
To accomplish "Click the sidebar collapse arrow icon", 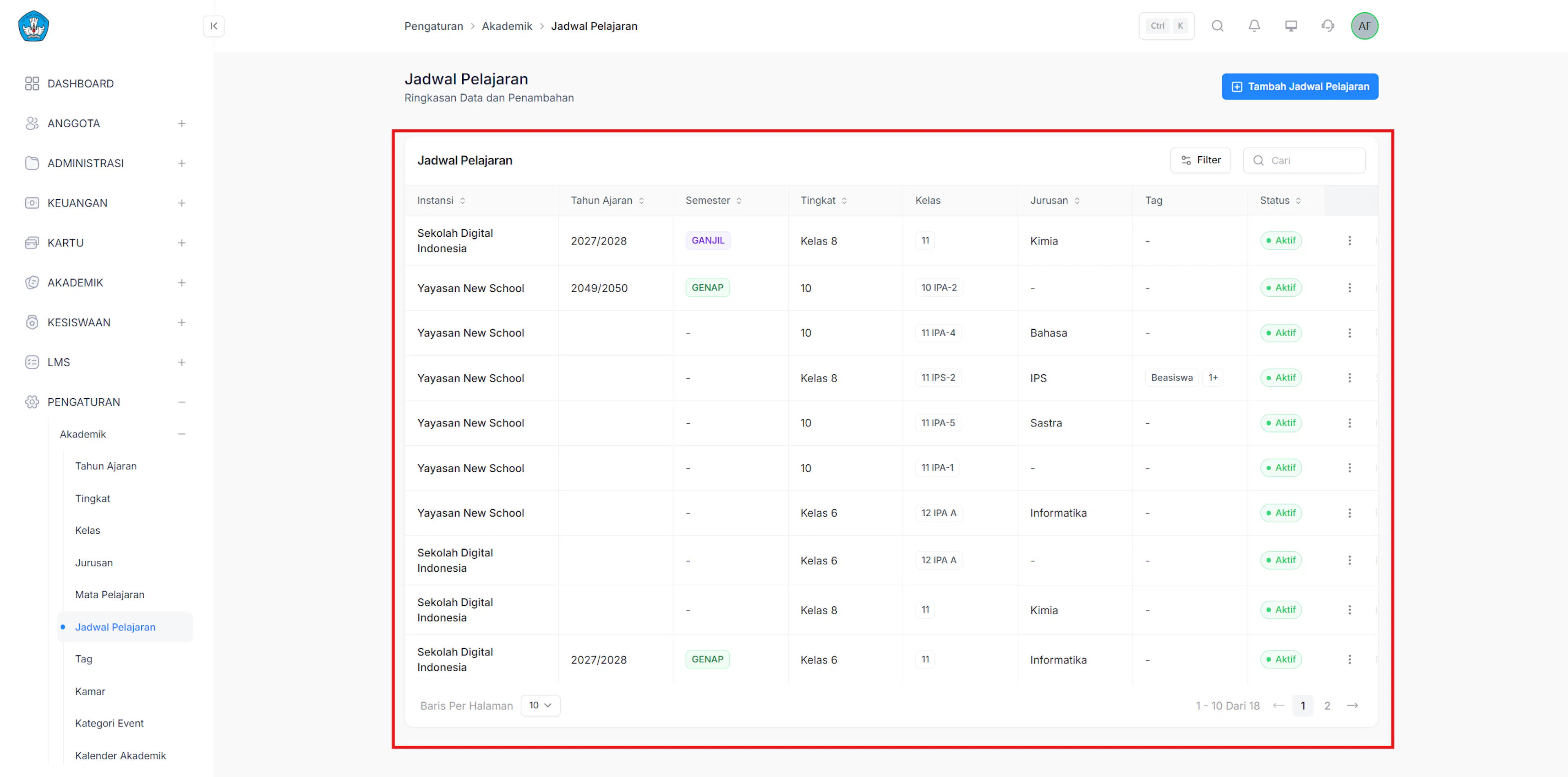I will pyautogui.click(x=214, y=26).
